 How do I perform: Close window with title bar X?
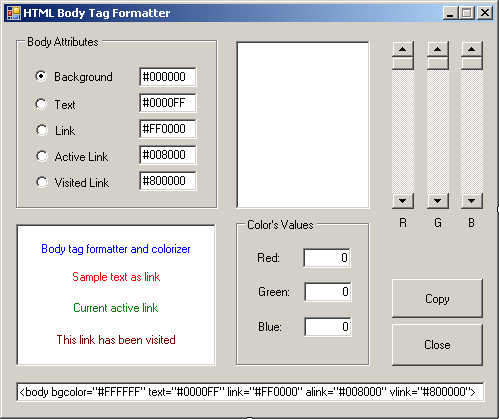(485, 13)
